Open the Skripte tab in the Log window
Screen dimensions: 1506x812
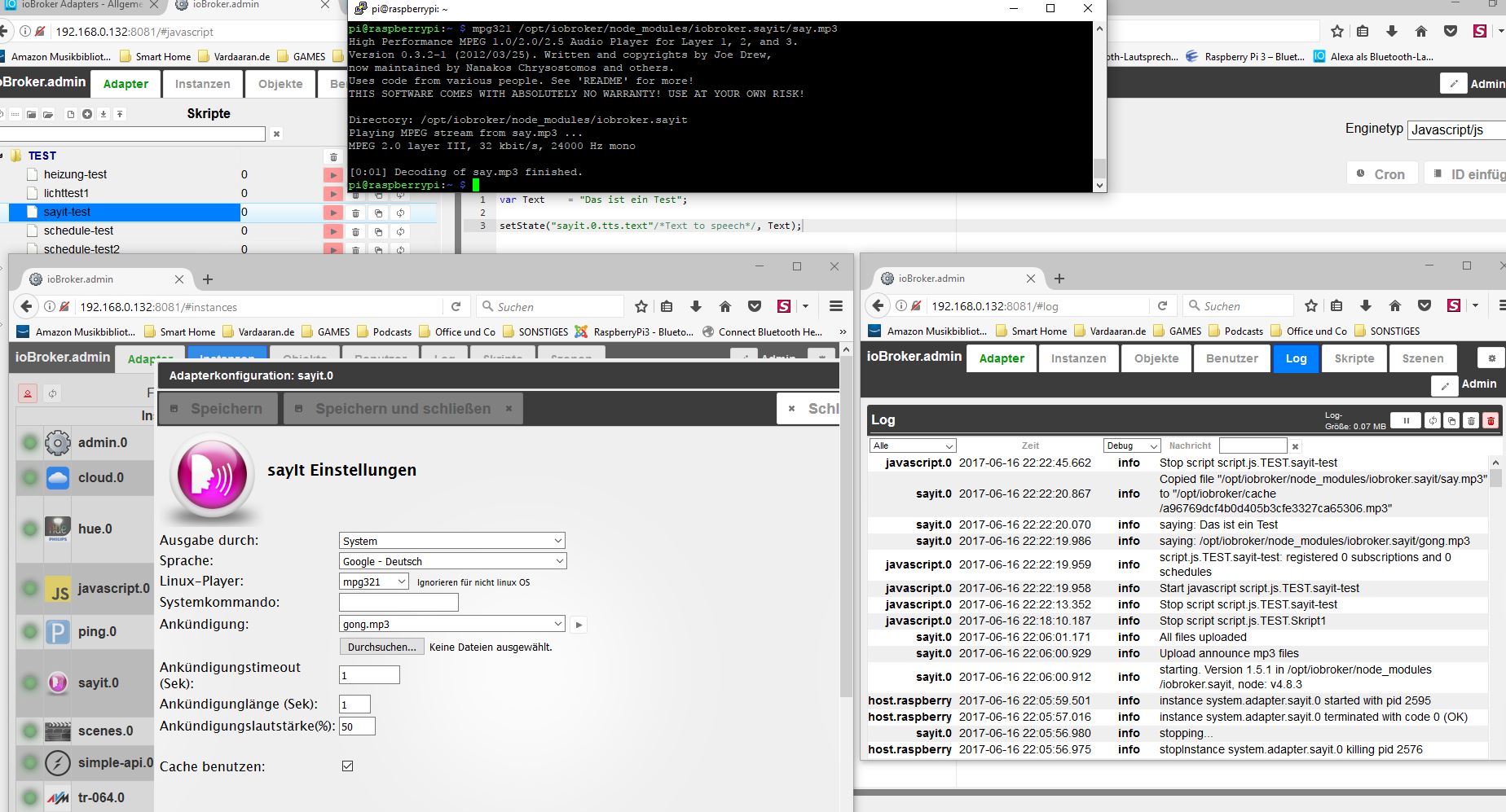[x=1354, y=358]
